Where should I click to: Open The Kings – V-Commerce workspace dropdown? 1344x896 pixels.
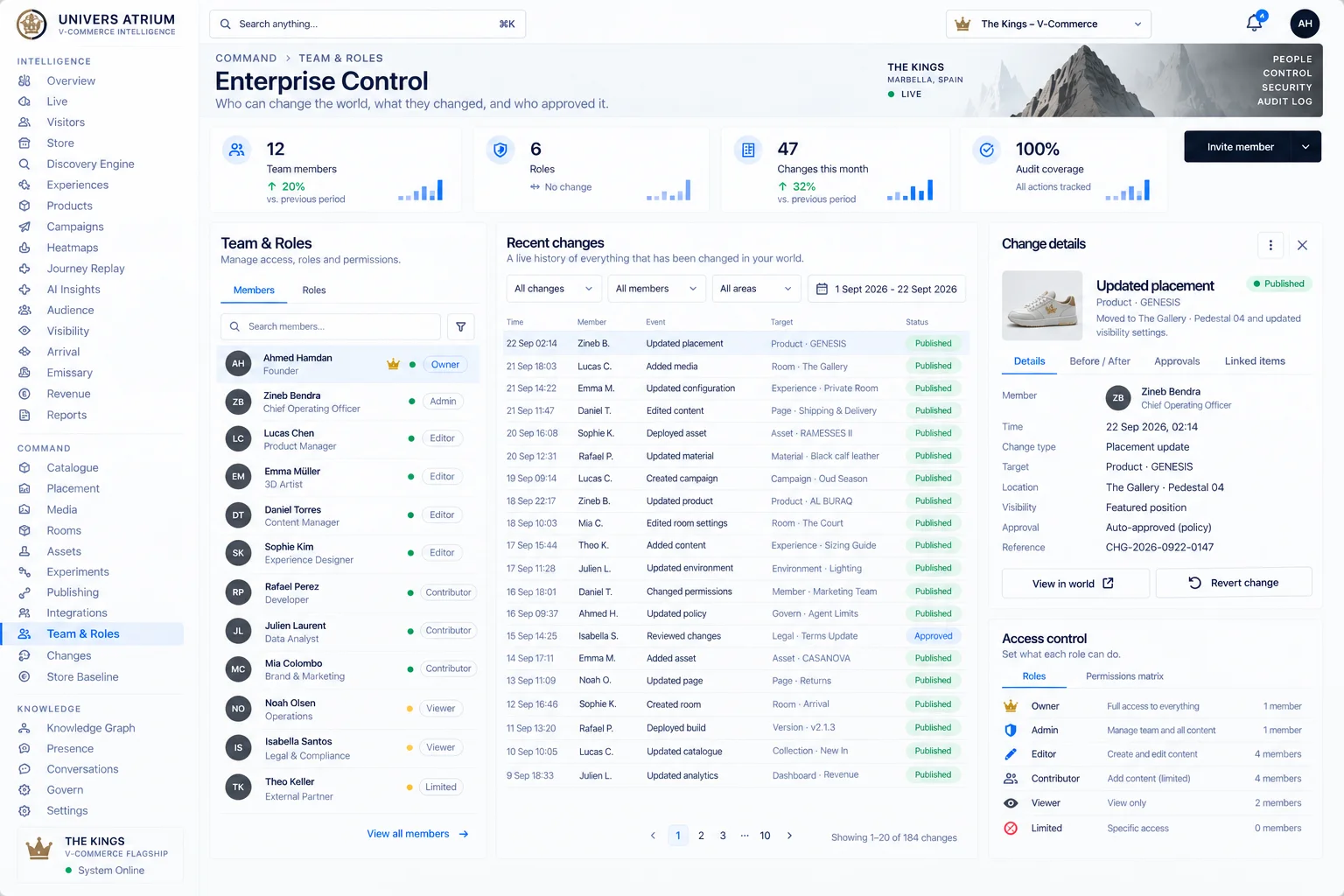click(1048, 24)
